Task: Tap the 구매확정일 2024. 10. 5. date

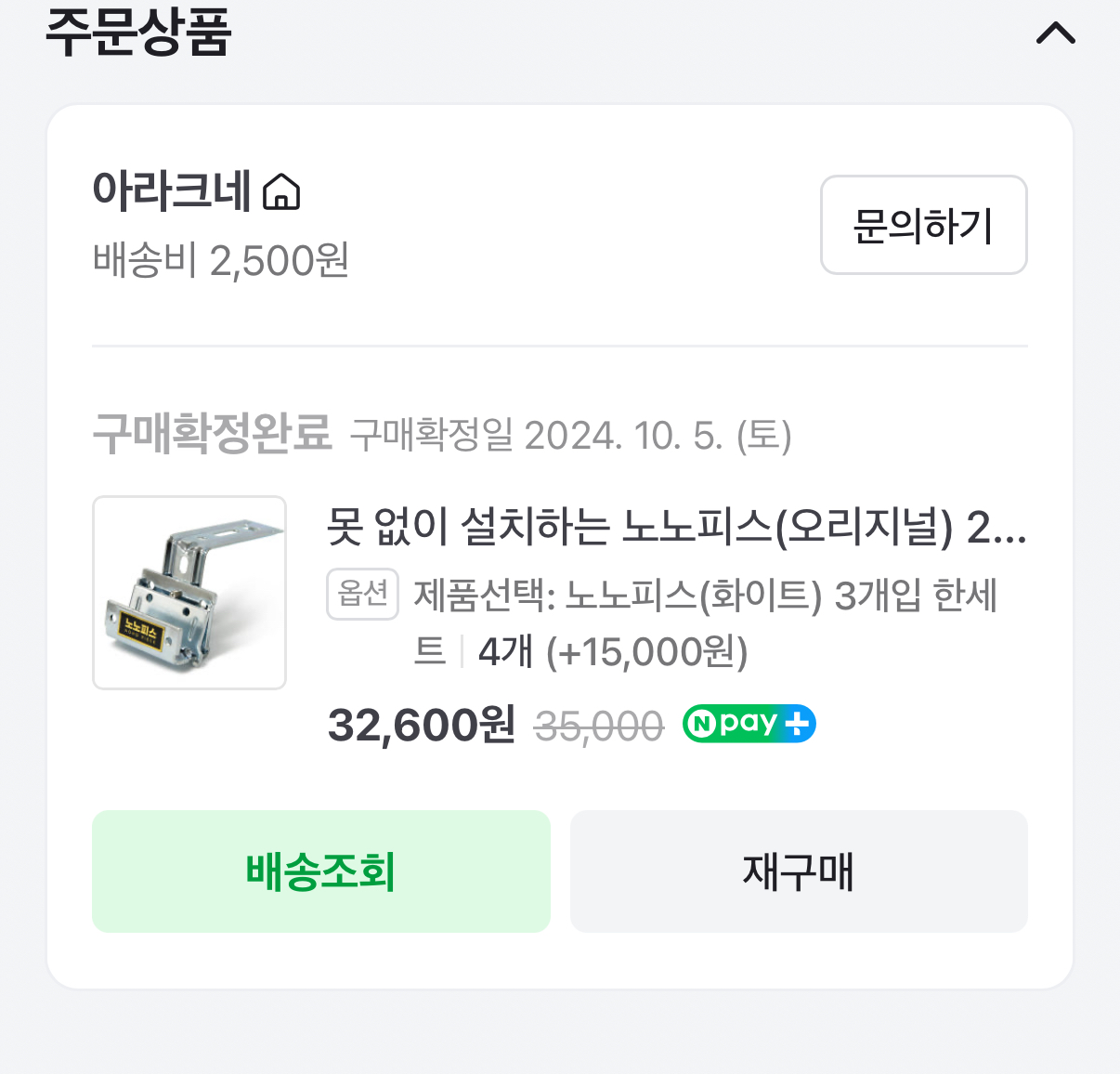Action: pos(570,435)
